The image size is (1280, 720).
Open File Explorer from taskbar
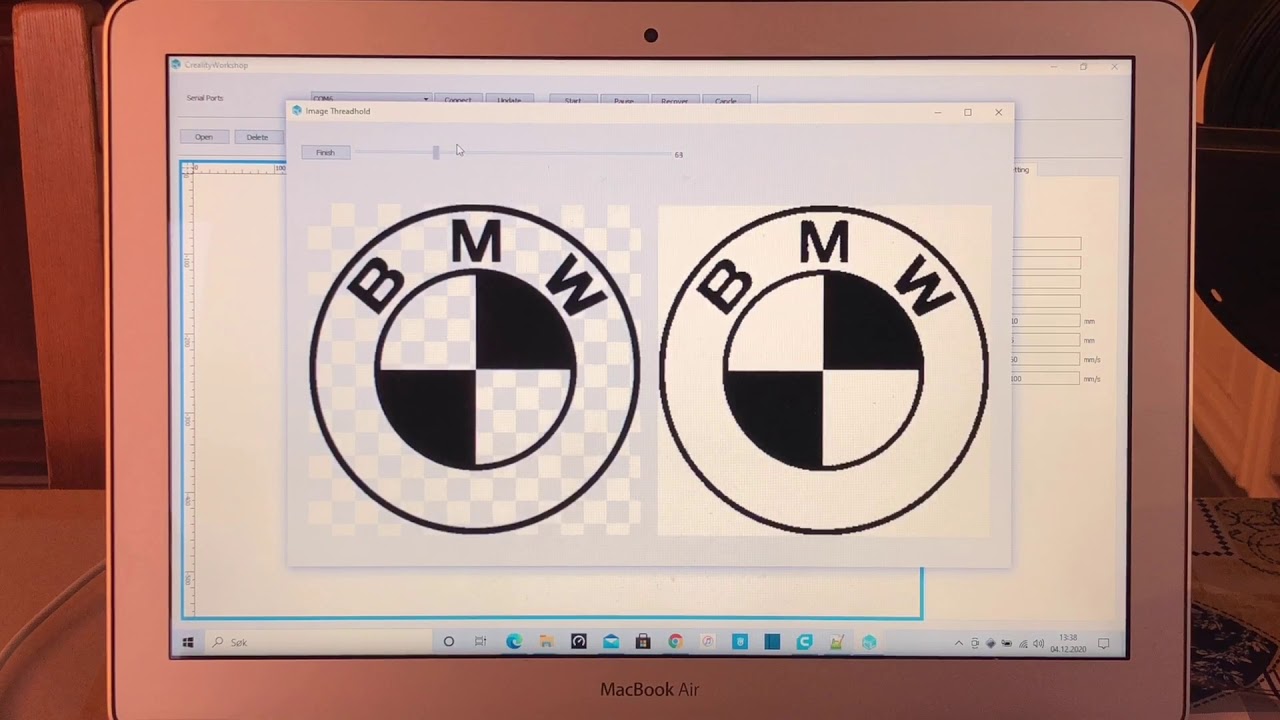coord(546,642)
